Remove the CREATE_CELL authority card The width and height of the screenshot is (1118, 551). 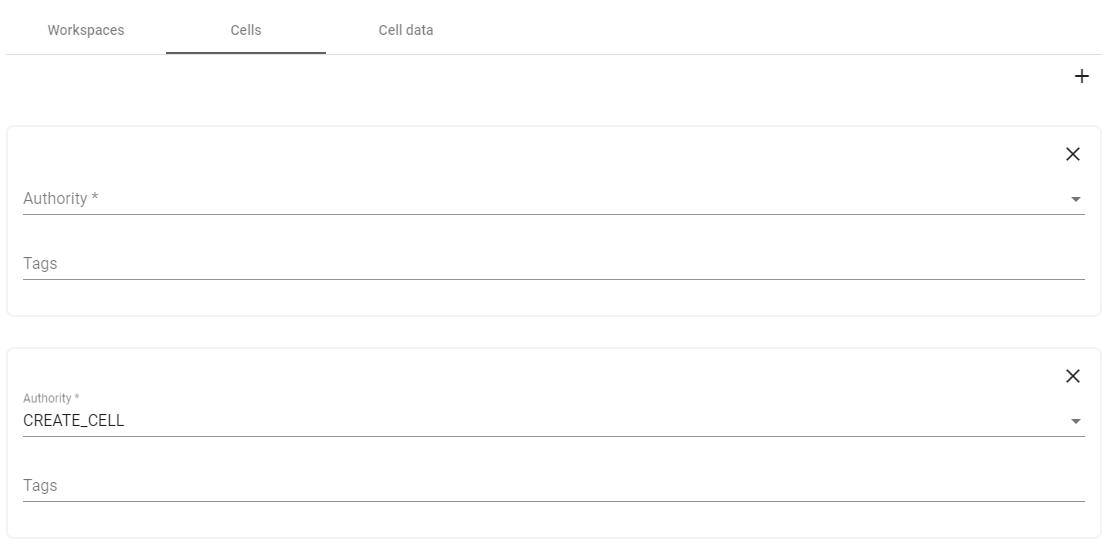tap(1073, 376)
